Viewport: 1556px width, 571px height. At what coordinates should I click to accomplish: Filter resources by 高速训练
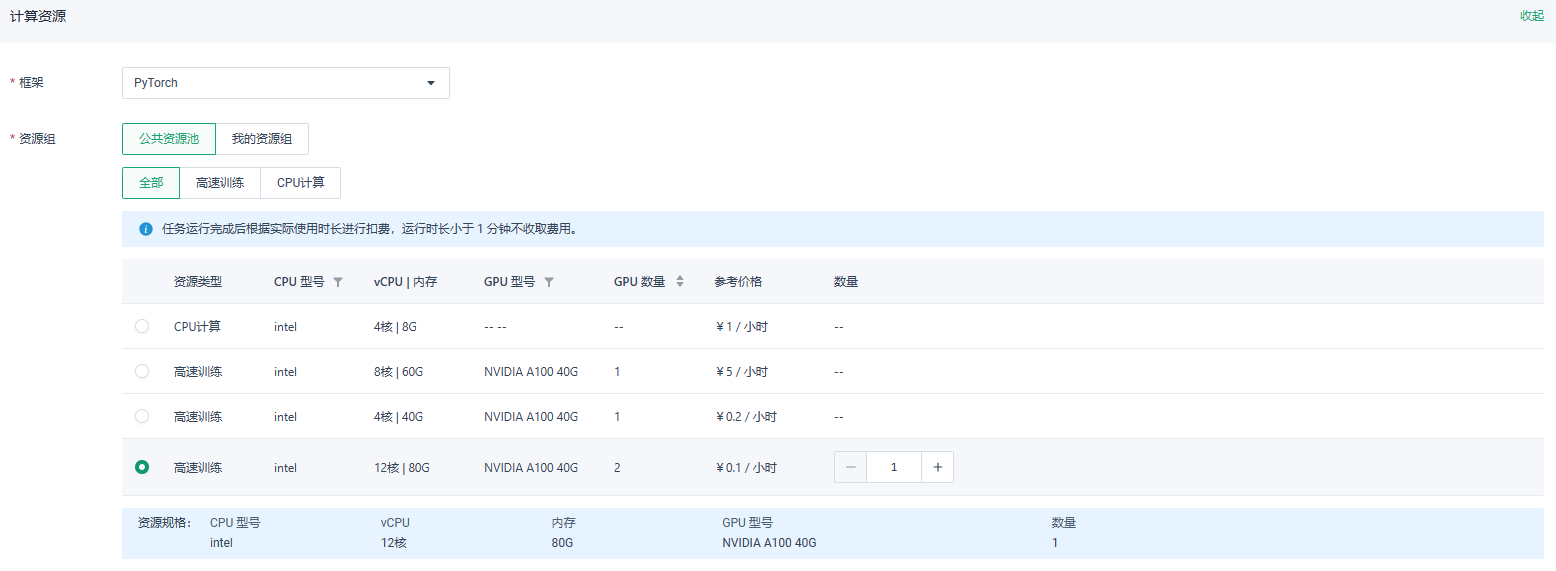(x=220, y=183)
